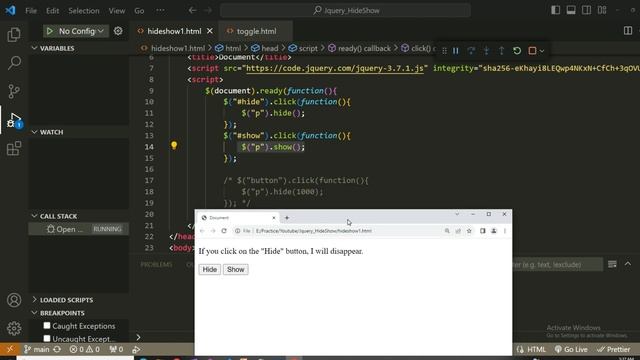Open the Search view in activity bar
The width and height of the screenshot is (640, 360).
pyautogui.click(x=14, y=63)
